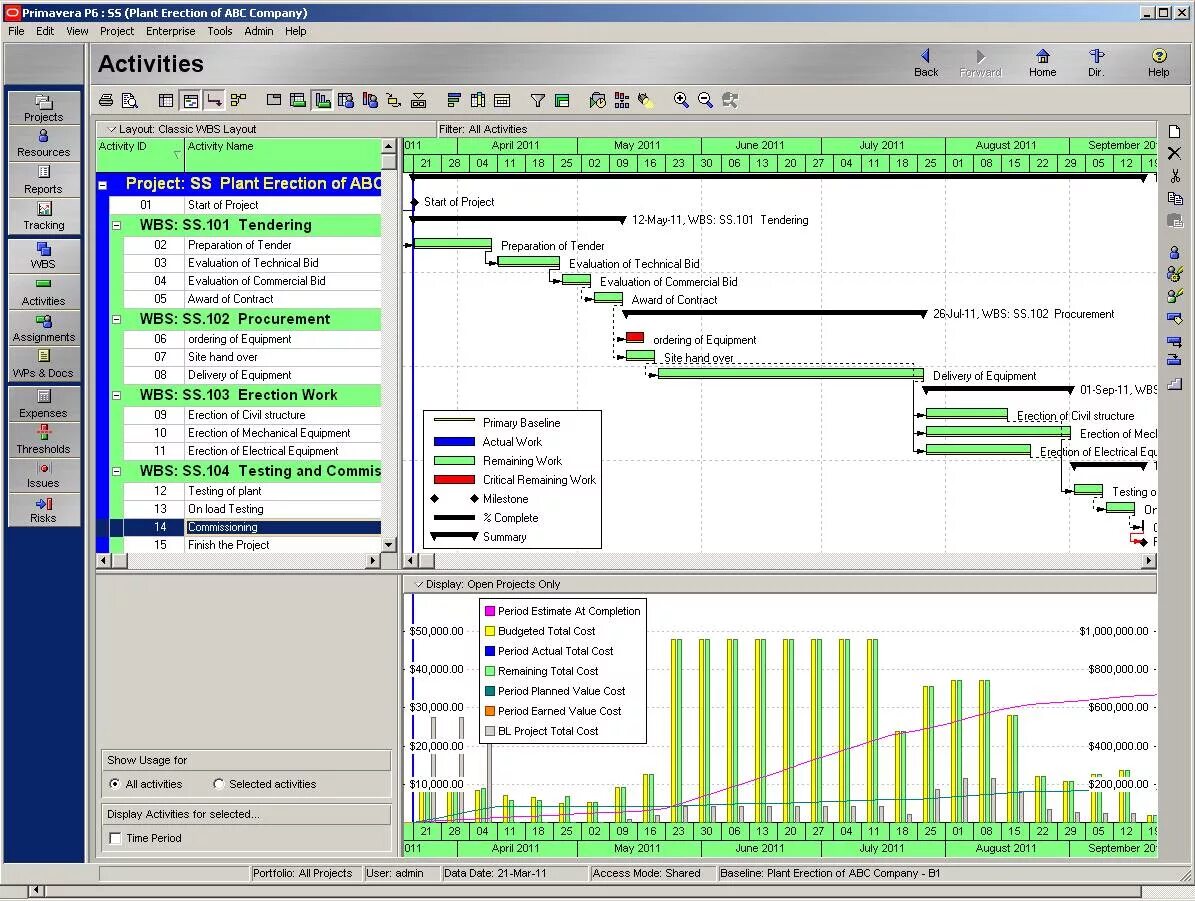Click the Dir. button in header

1096,63
